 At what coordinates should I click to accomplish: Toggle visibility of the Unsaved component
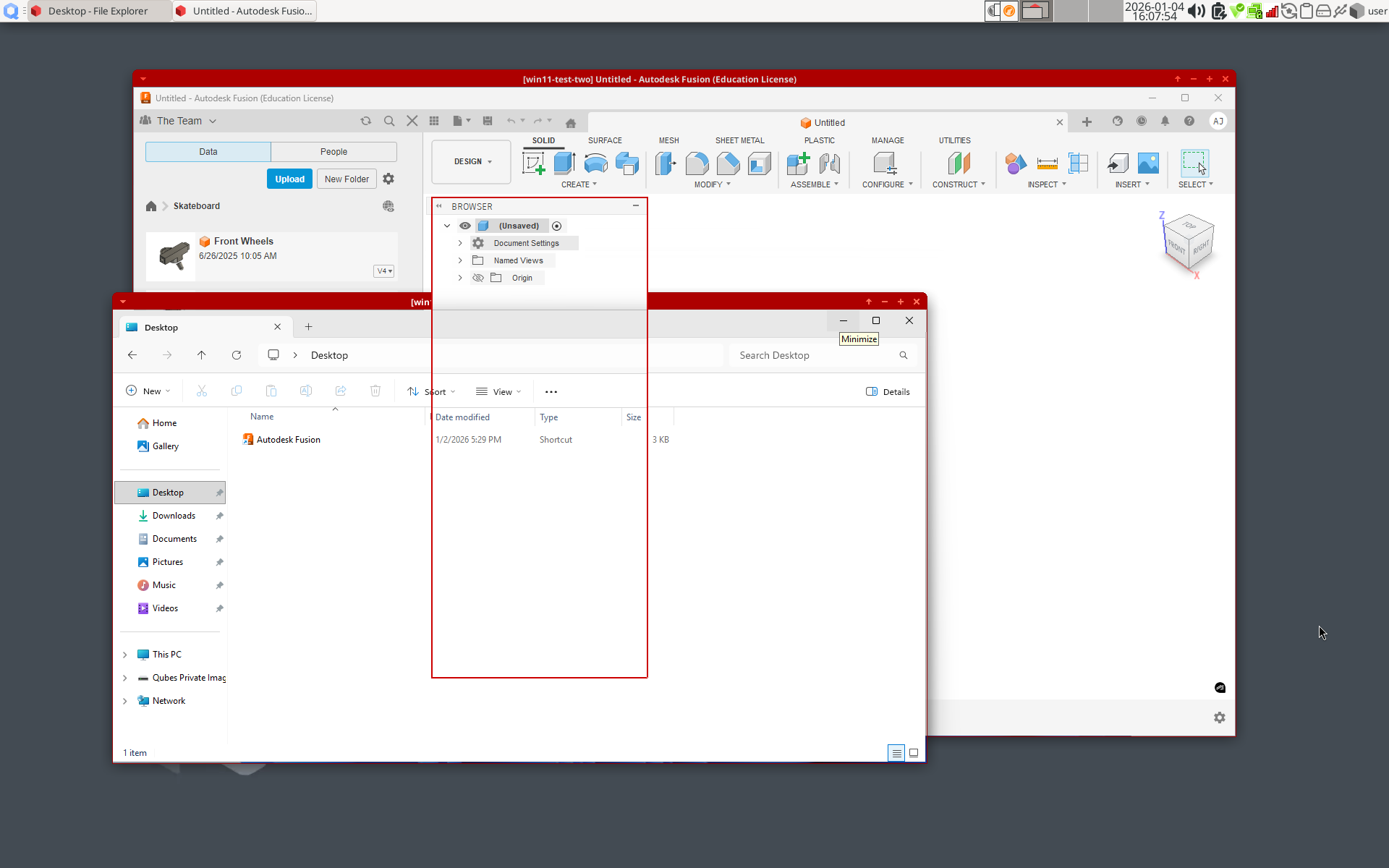coord(465,226)
